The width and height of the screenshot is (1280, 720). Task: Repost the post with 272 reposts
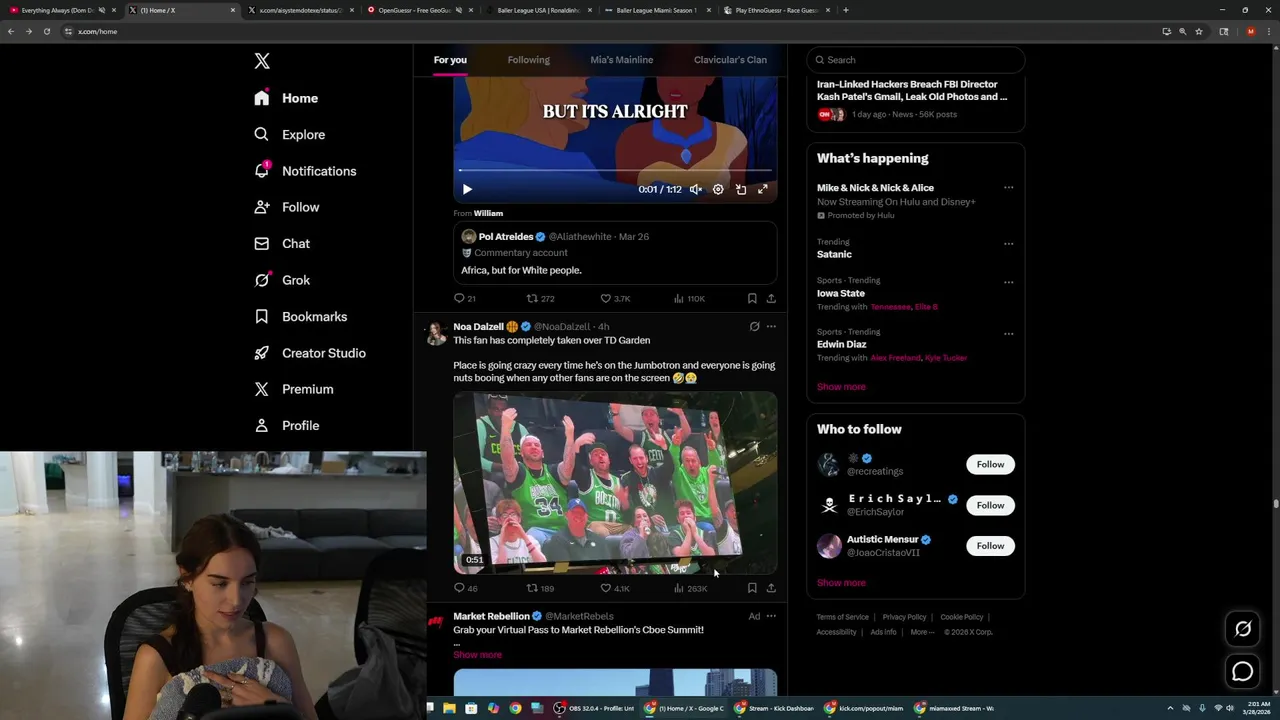[x=540, y=298]
